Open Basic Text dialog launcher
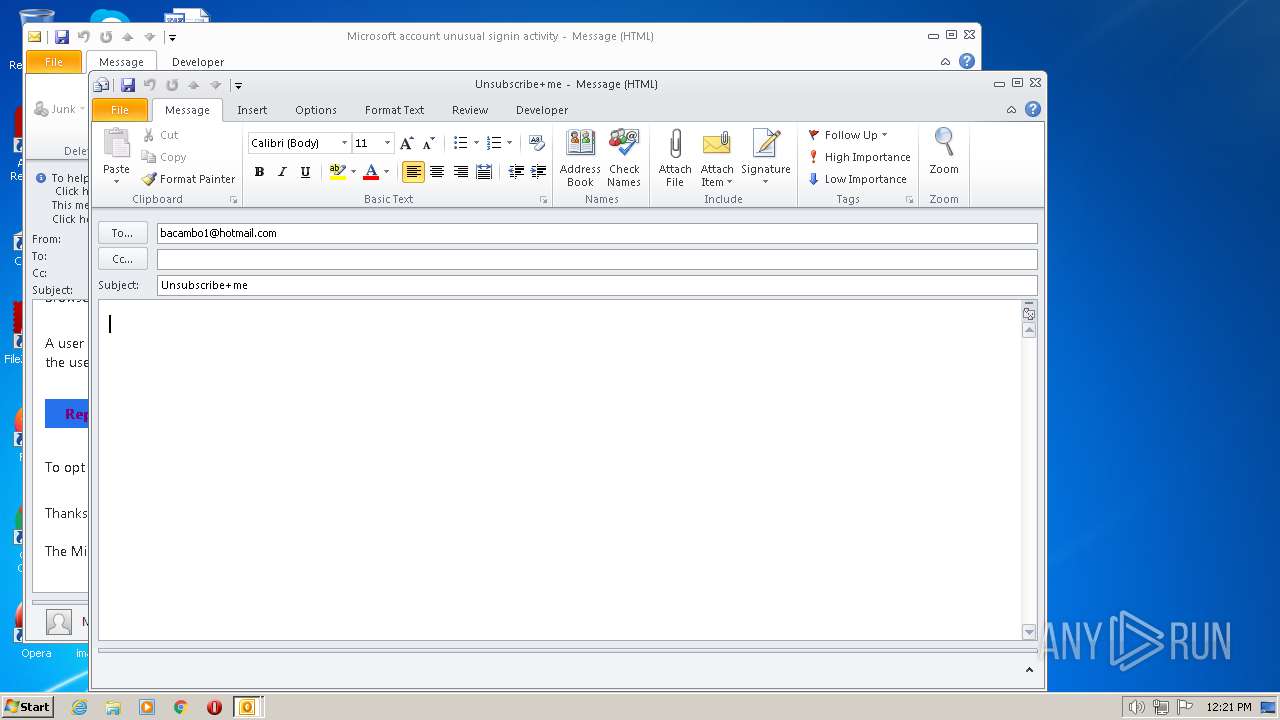1280x720 pixels. (544, 200)
